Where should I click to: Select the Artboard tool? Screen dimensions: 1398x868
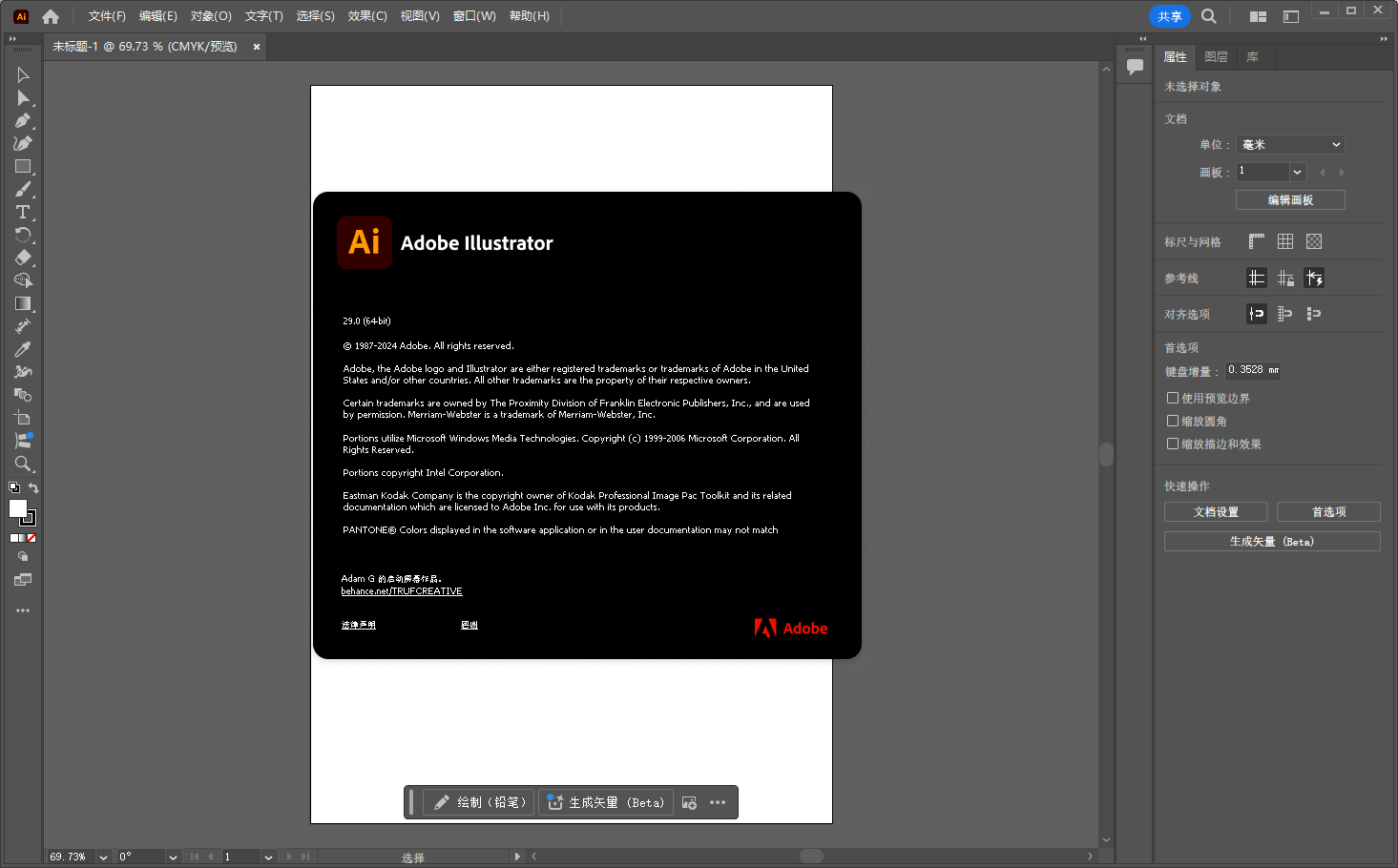pyautogui.click(x=23, y=419)
